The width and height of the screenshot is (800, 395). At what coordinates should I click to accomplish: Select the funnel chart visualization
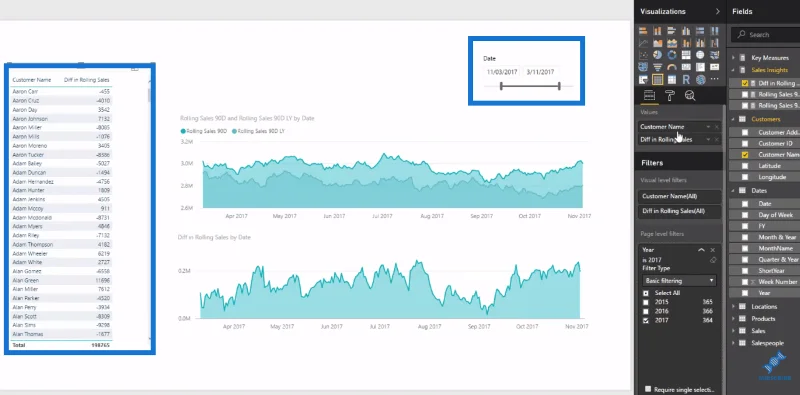click(x=658, y=67)
